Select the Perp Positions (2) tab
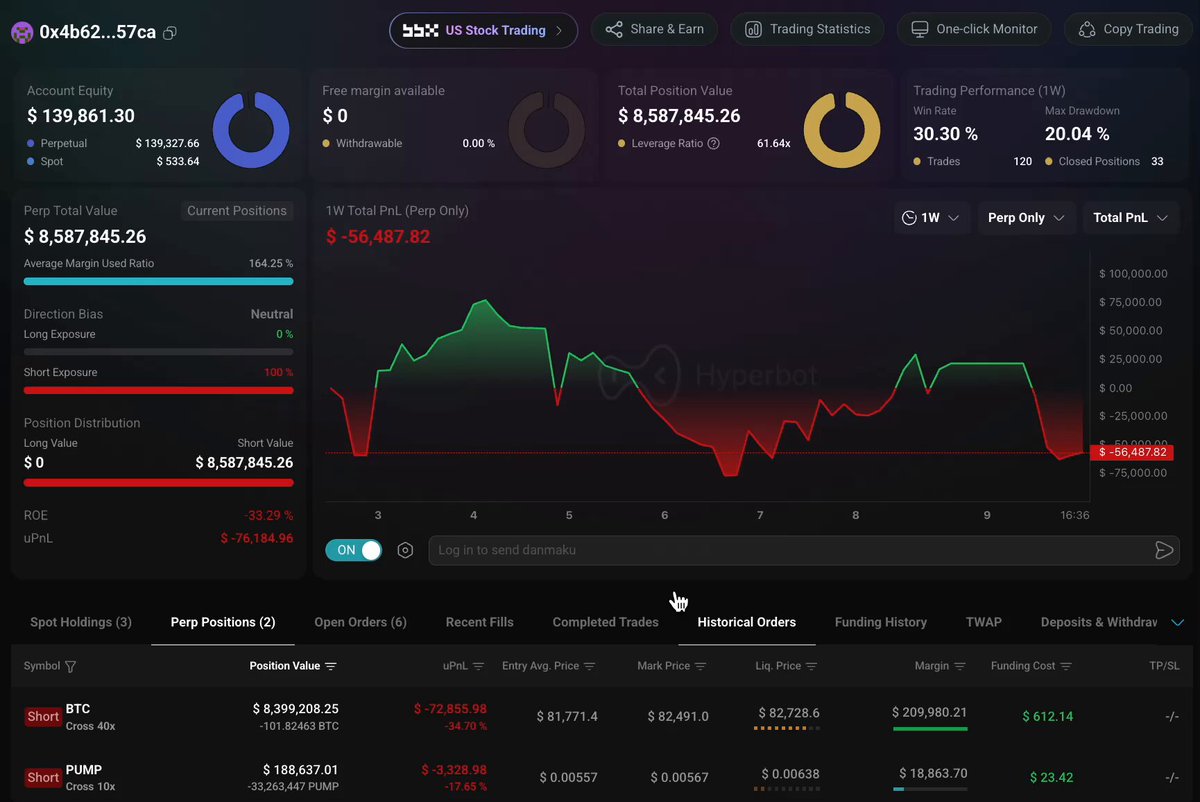This screenshot has height=802, width=1200. [223, 622]
